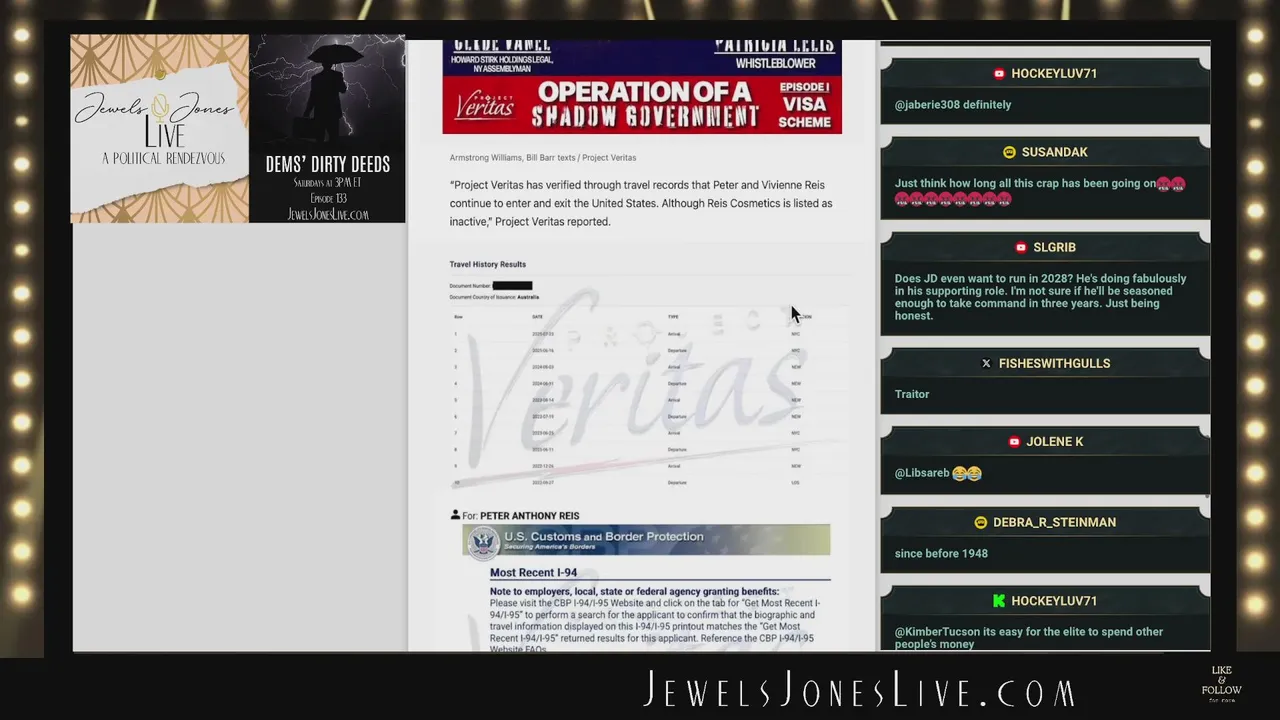Click the person icon before 'For: PETER ANTHONY REIS'

455,515
